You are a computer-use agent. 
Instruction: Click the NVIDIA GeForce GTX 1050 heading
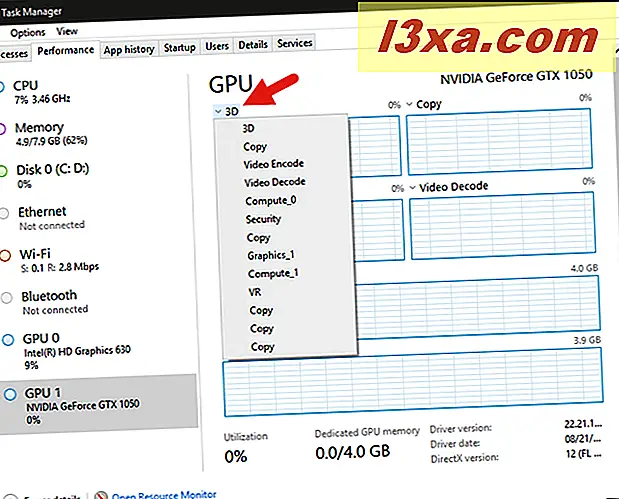coord(516,77)
